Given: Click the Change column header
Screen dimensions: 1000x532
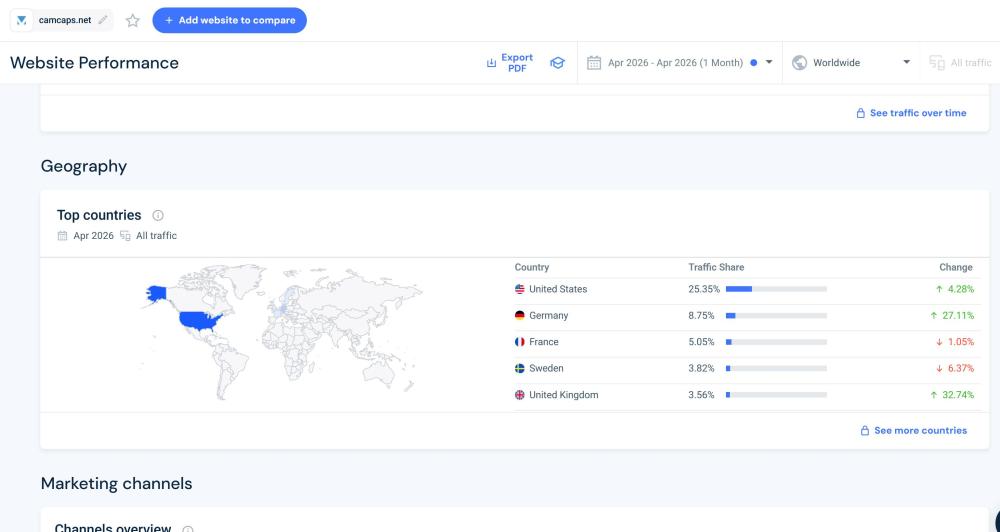Looking at the screenshot, I should pyautogui.click(x=955, y=267).
